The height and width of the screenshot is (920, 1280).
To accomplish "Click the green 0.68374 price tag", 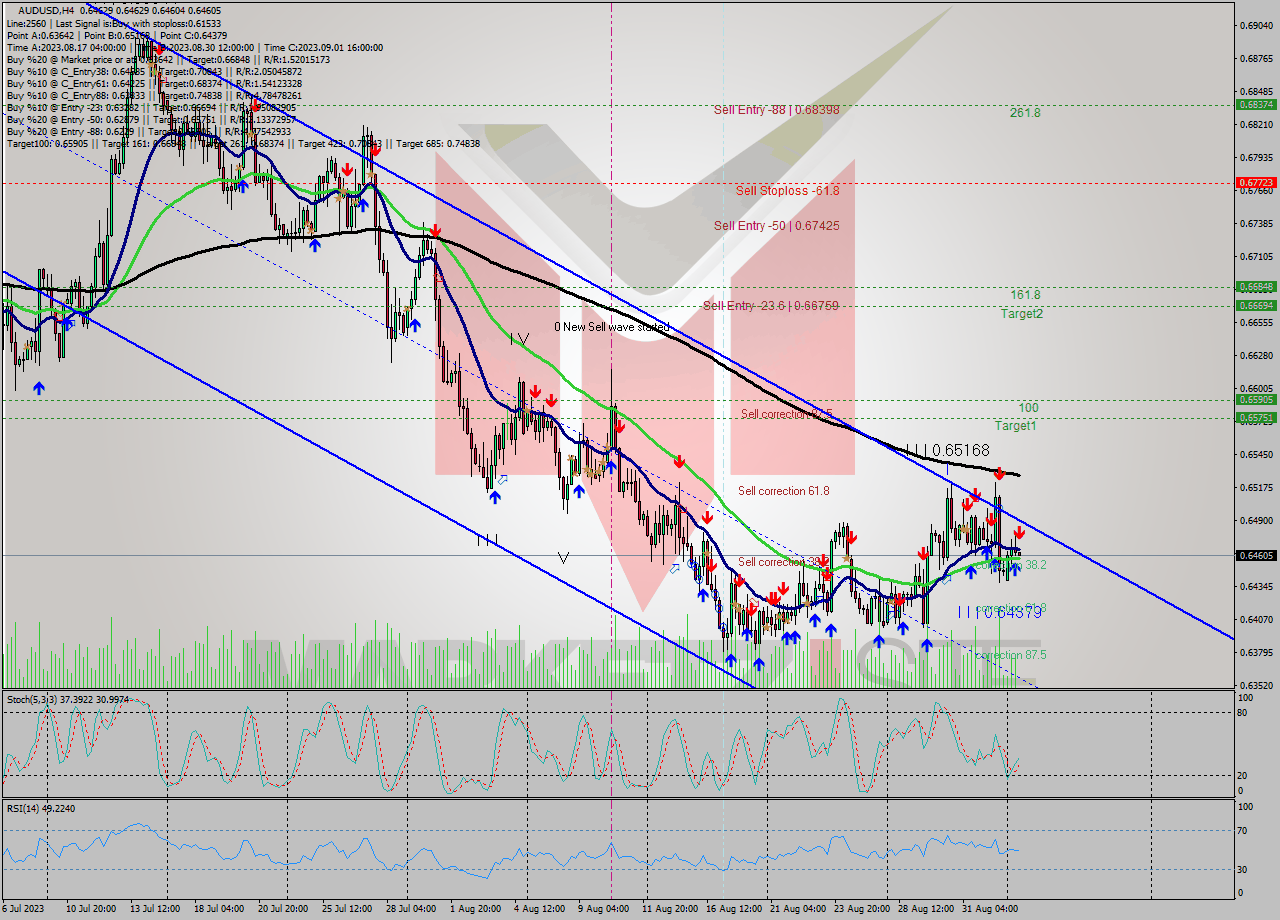I will 1255,105.
